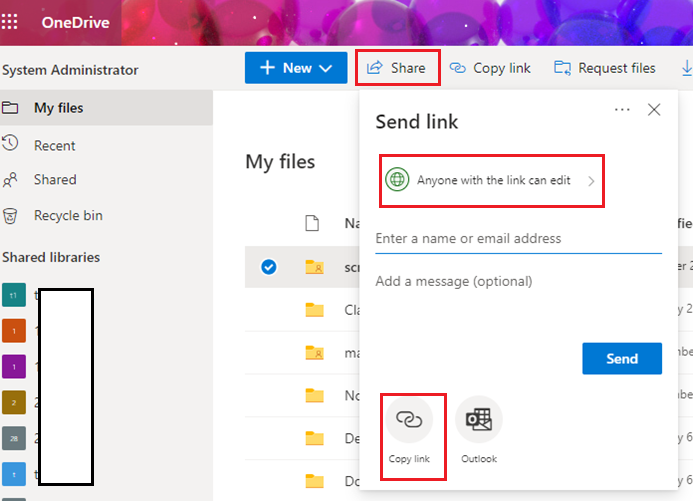Open Recent in the sidebar

click(54, 146)
